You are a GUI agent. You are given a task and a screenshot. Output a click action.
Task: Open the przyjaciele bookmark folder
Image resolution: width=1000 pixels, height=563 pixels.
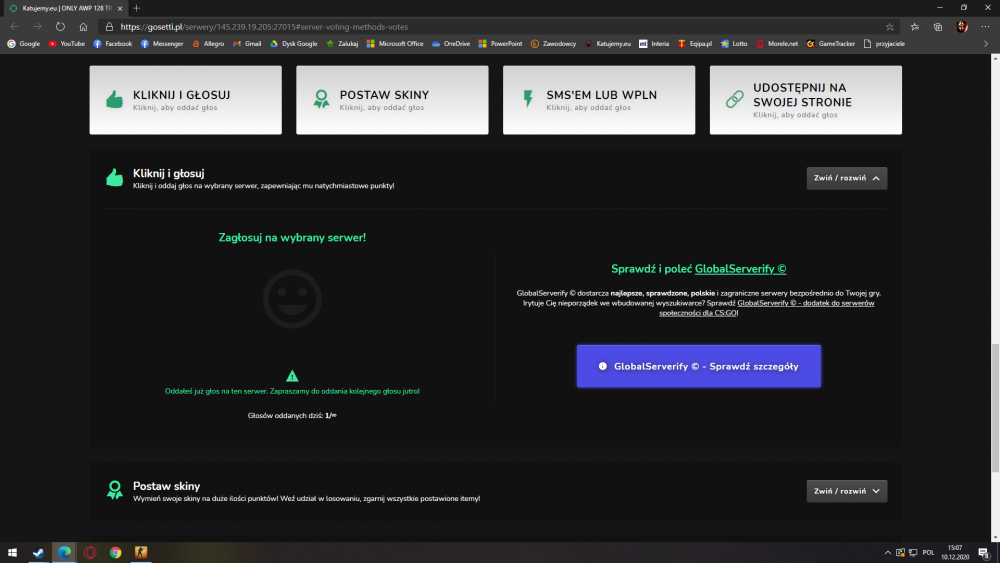(x=884, y=44)
